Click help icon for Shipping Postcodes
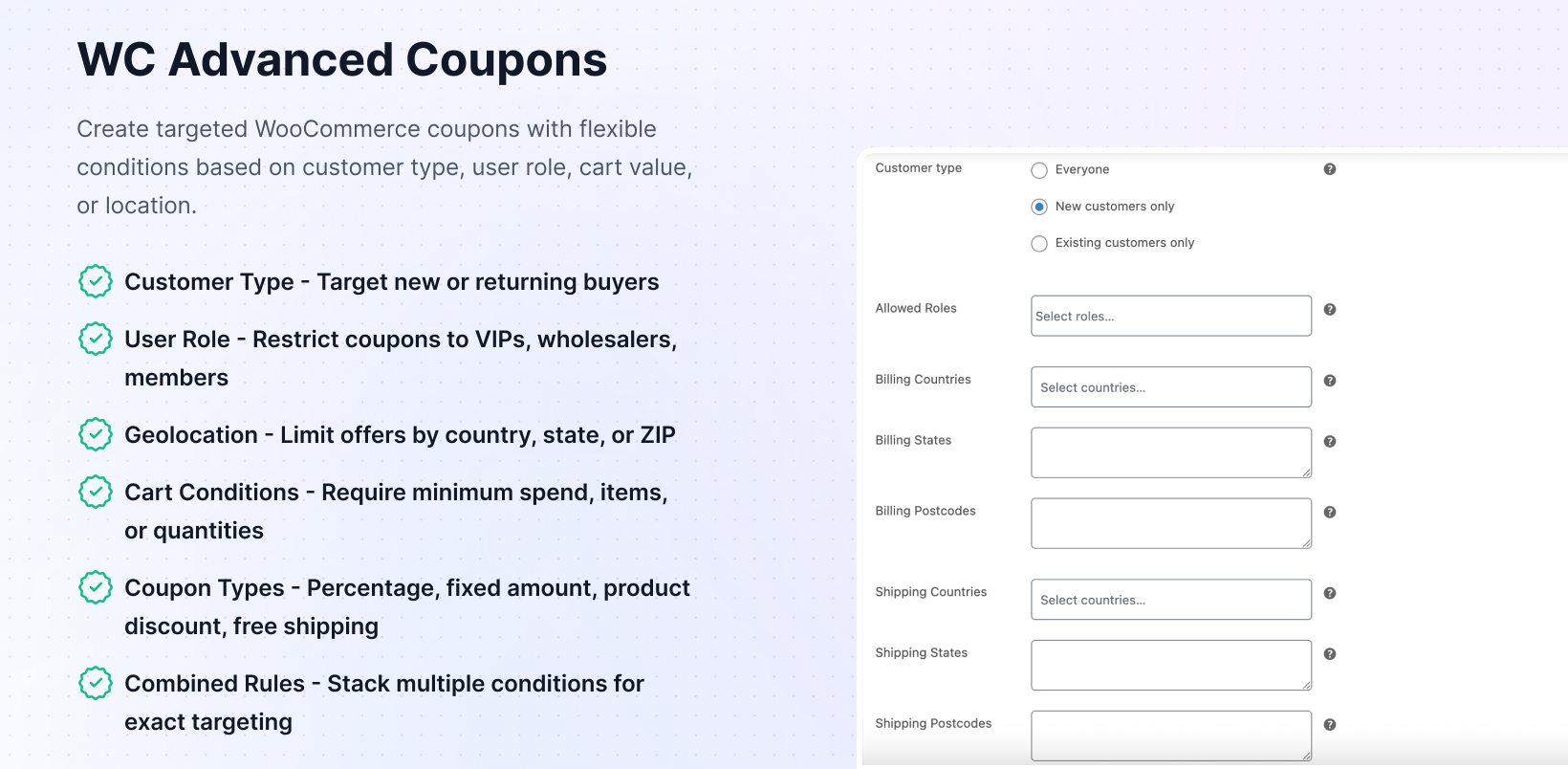Screen dimensions: 1568x769 (1329, 725)
